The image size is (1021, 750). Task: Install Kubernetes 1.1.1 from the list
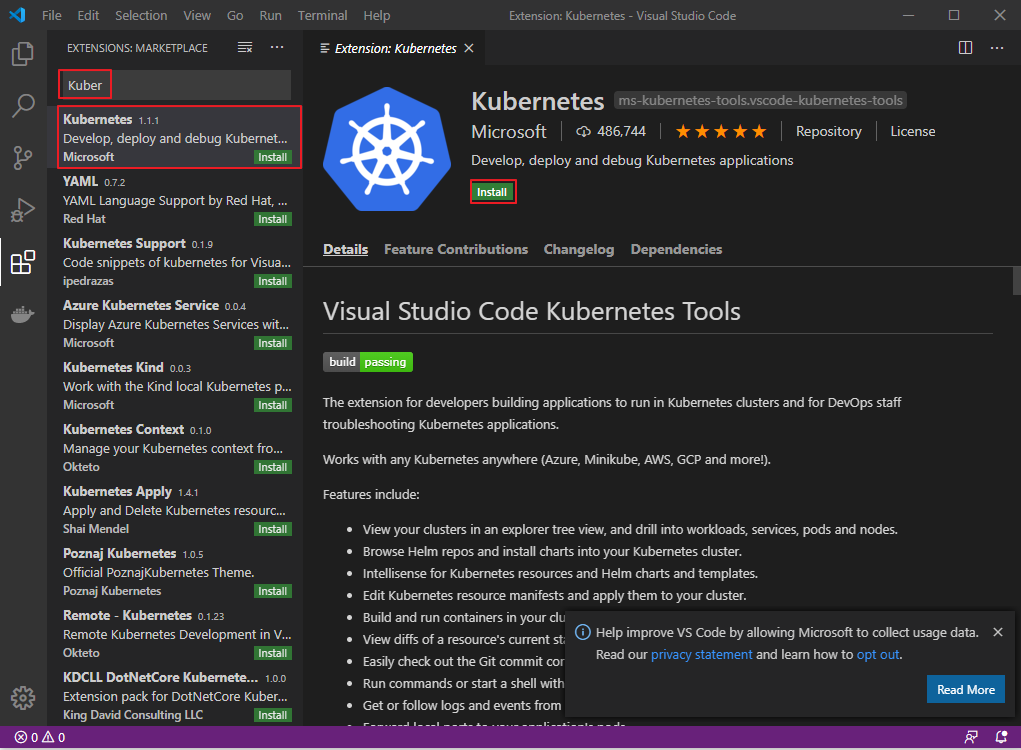(x=272, y=157)
